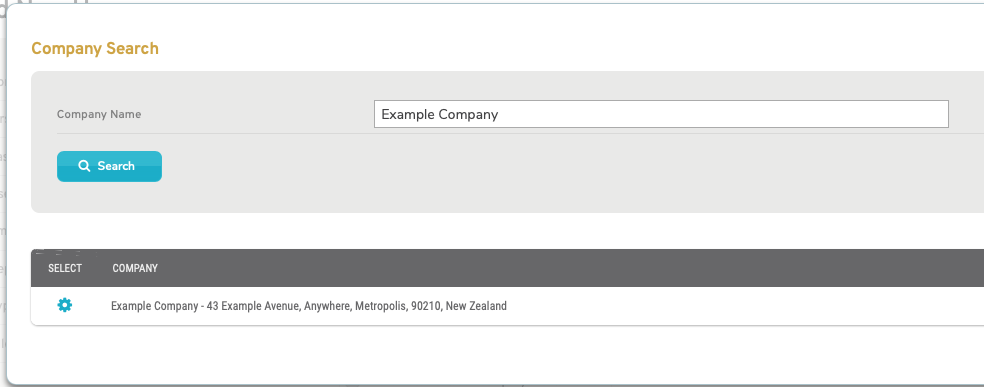Place cursor after 'Example Company' text in field
The image size is (984, 387).
click(x=500, y=114)
